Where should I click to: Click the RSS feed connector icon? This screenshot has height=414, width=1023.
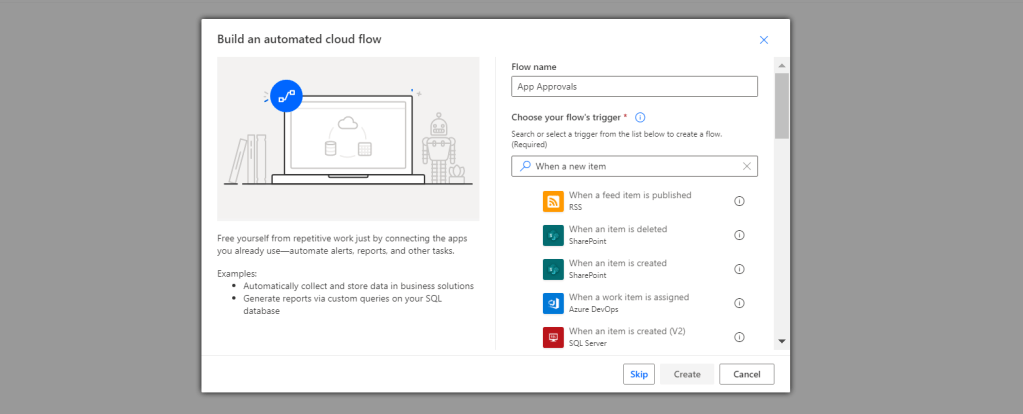[554, 202]
